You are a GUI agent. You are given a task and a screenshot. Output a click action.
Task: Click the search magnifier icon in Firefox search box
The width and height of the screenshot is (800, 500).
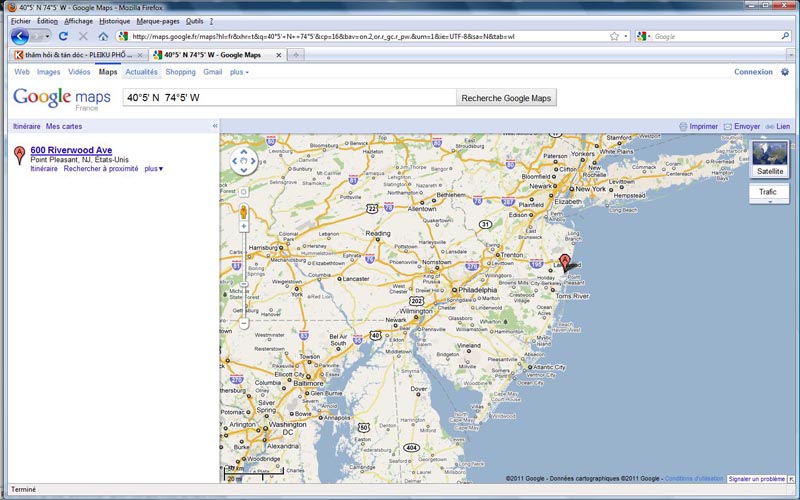[785, 36]
